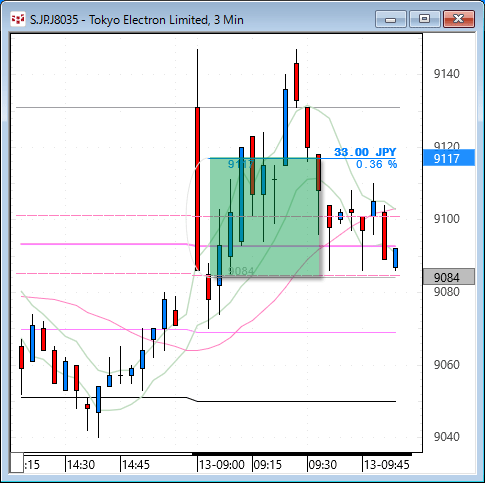The width and height of the screenshot is (485, 483).
Task: Minimize the Tokyo Electron chart window
Action: [x=391, y=19]
